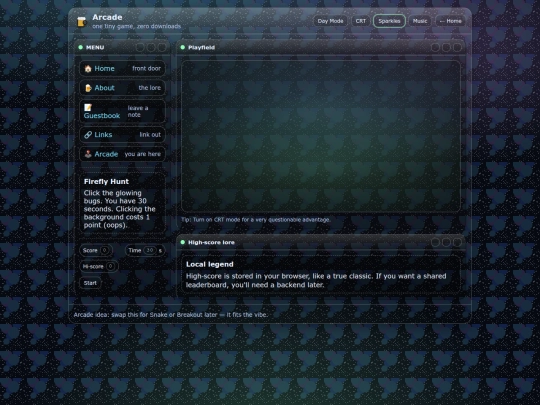540x405 pixels.
Task: Open the About menu link
Action: click(122, 88)
